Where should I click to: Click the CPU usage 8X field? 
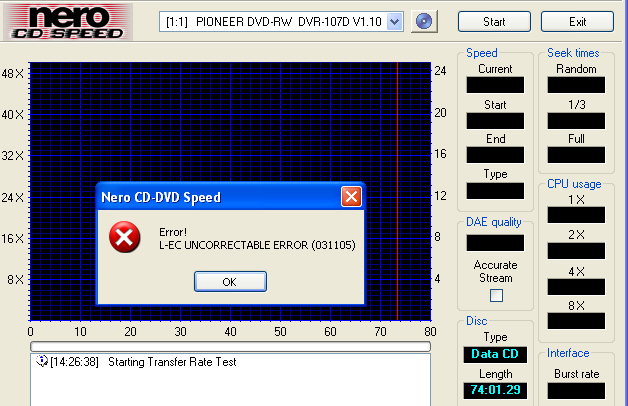coord(576,321)
